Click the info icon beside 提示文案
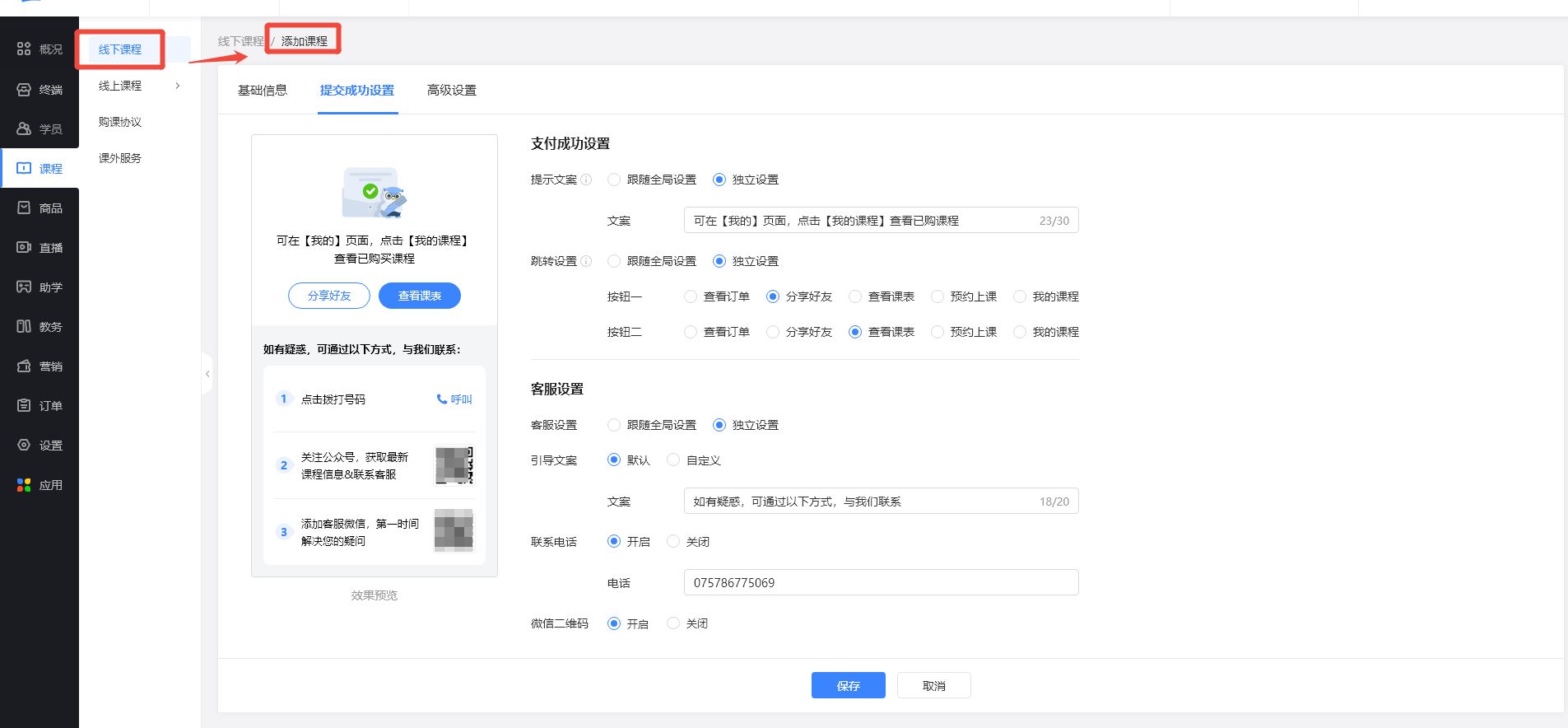The height and width of the screenshot is (728, 1568). click(x=586, y=180)
